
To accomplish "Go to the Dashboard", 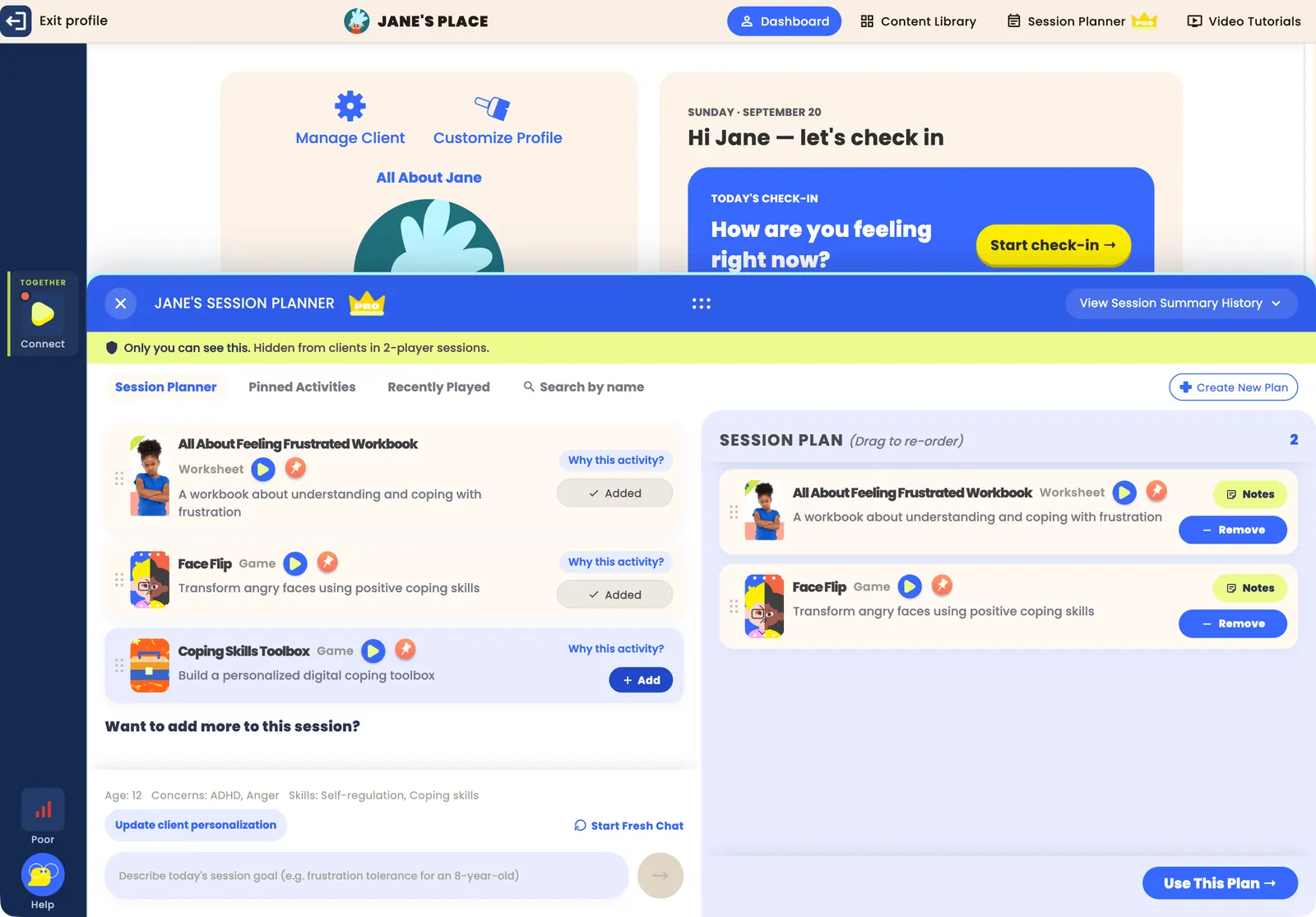I will click(x=784, y=21).
